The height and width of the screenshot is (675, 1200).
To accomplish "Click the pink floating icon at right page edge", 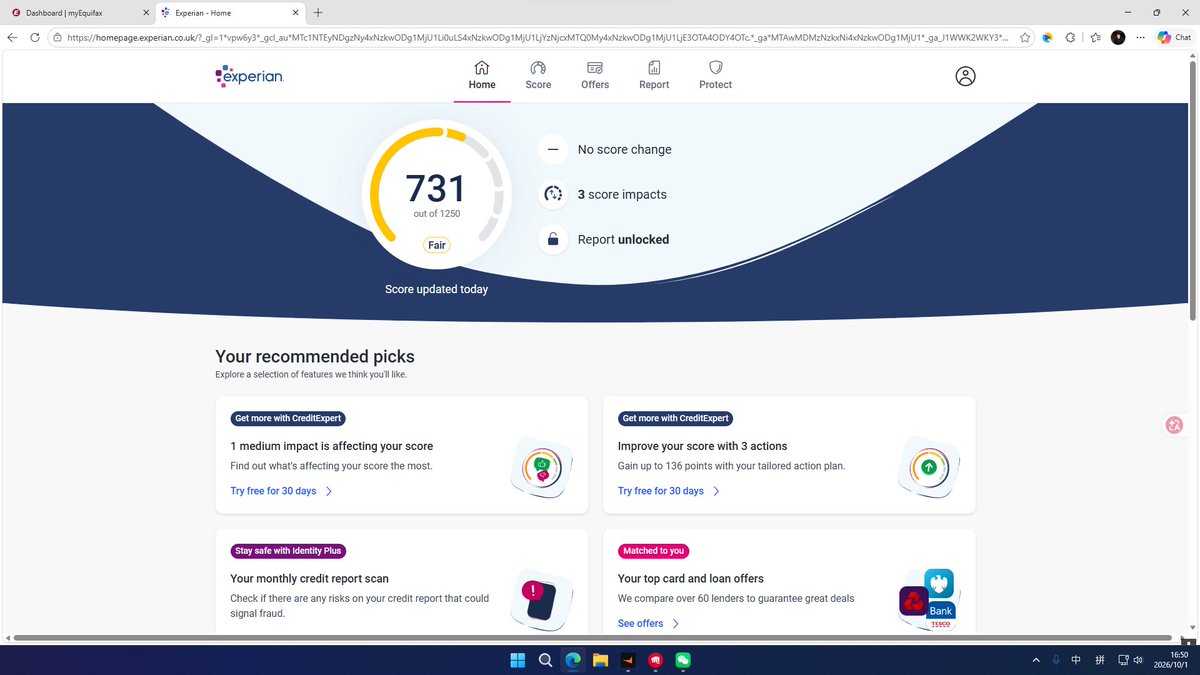I will (x=1174, y=425).
